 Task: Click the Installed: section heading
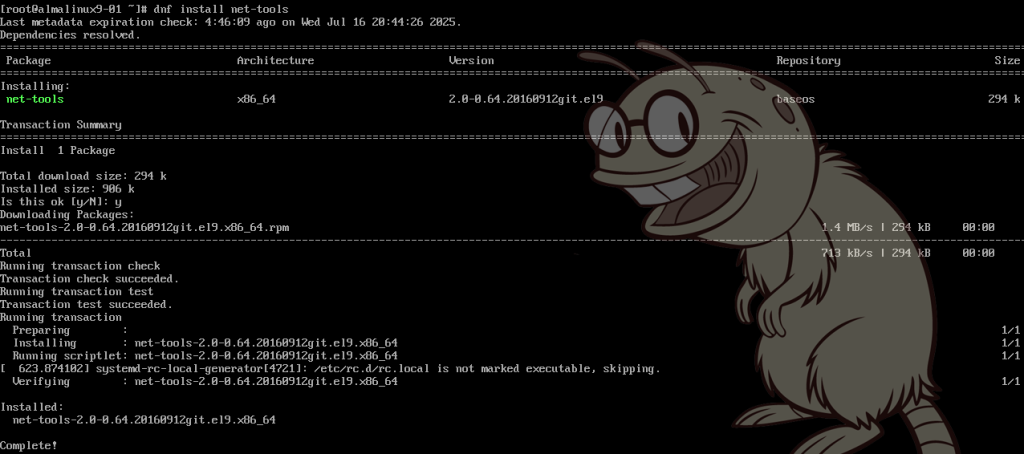pyautogui.click(x=32, y=407)
